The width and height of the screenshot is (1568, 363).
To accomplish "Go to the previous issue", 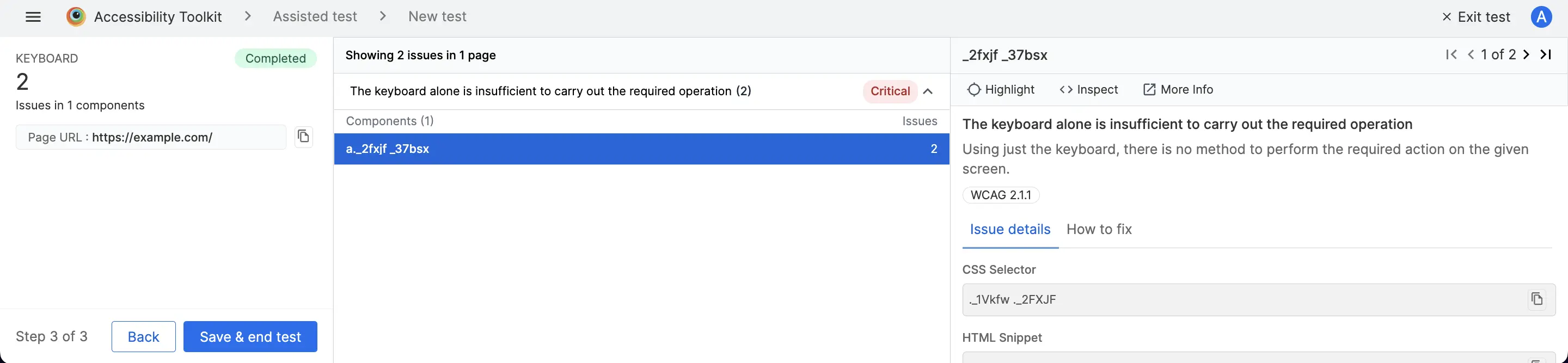I will pos(1471,55).
